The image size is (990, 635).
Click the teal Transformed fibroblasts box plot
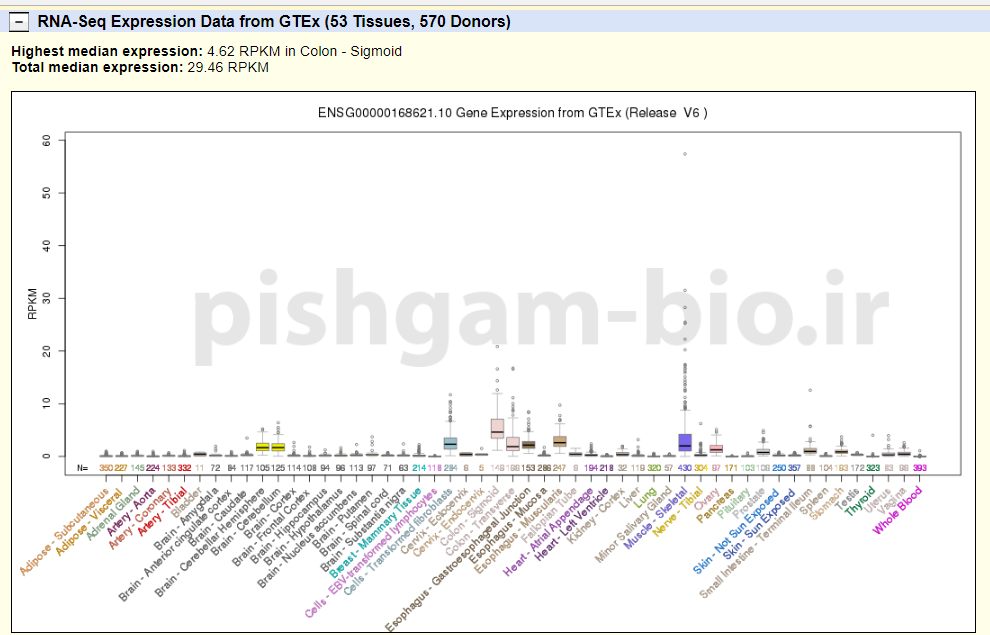coord(450,443)
